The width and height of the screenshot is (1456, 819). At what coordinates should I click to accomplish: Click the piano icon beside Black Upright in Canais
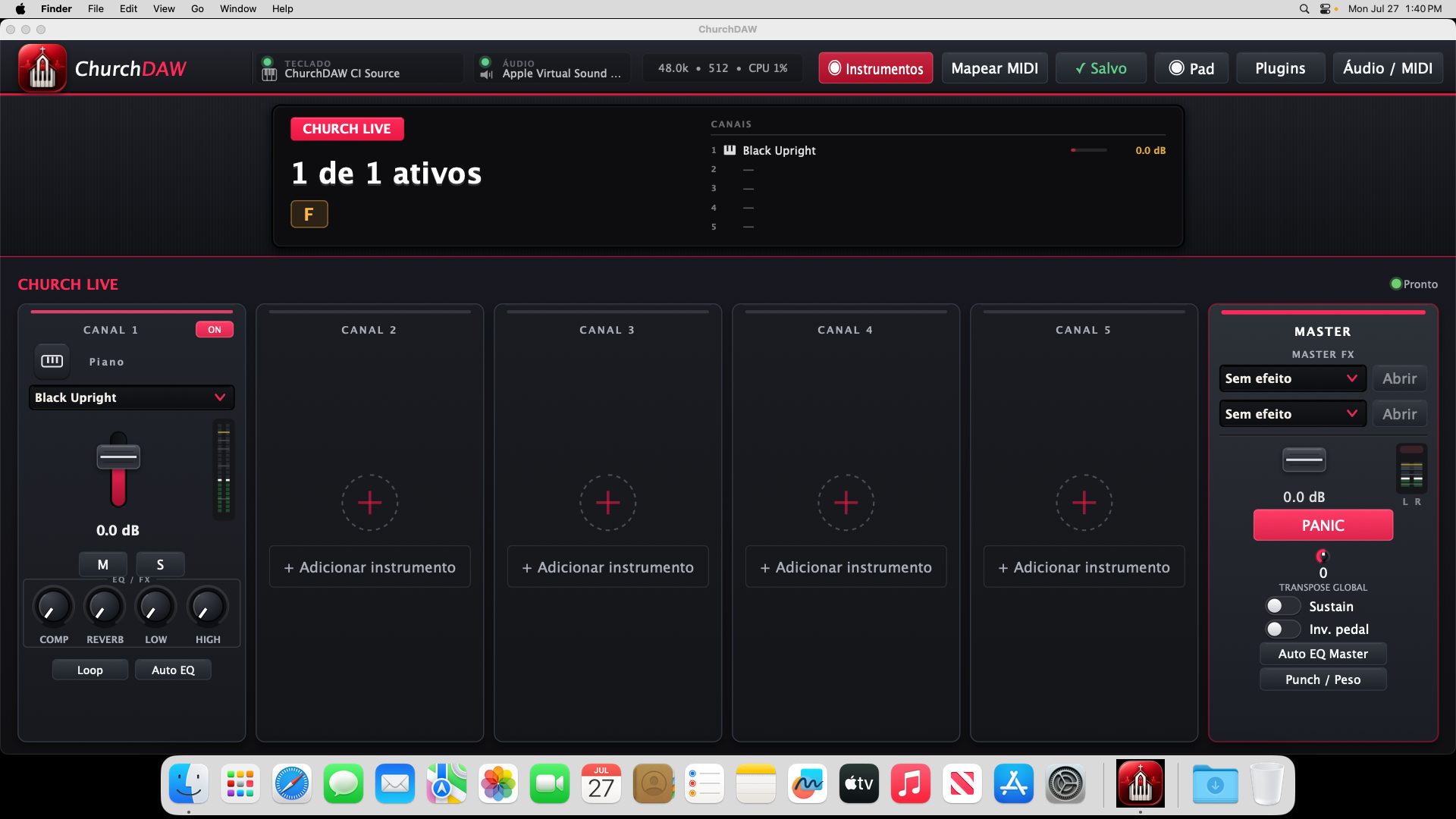point(730,150)
